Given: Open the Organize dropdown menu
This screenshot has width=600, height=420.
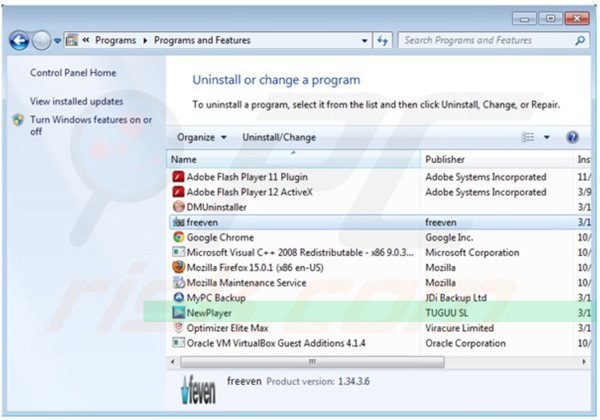Looking at the screenshot, I should (x=201, y=137).
